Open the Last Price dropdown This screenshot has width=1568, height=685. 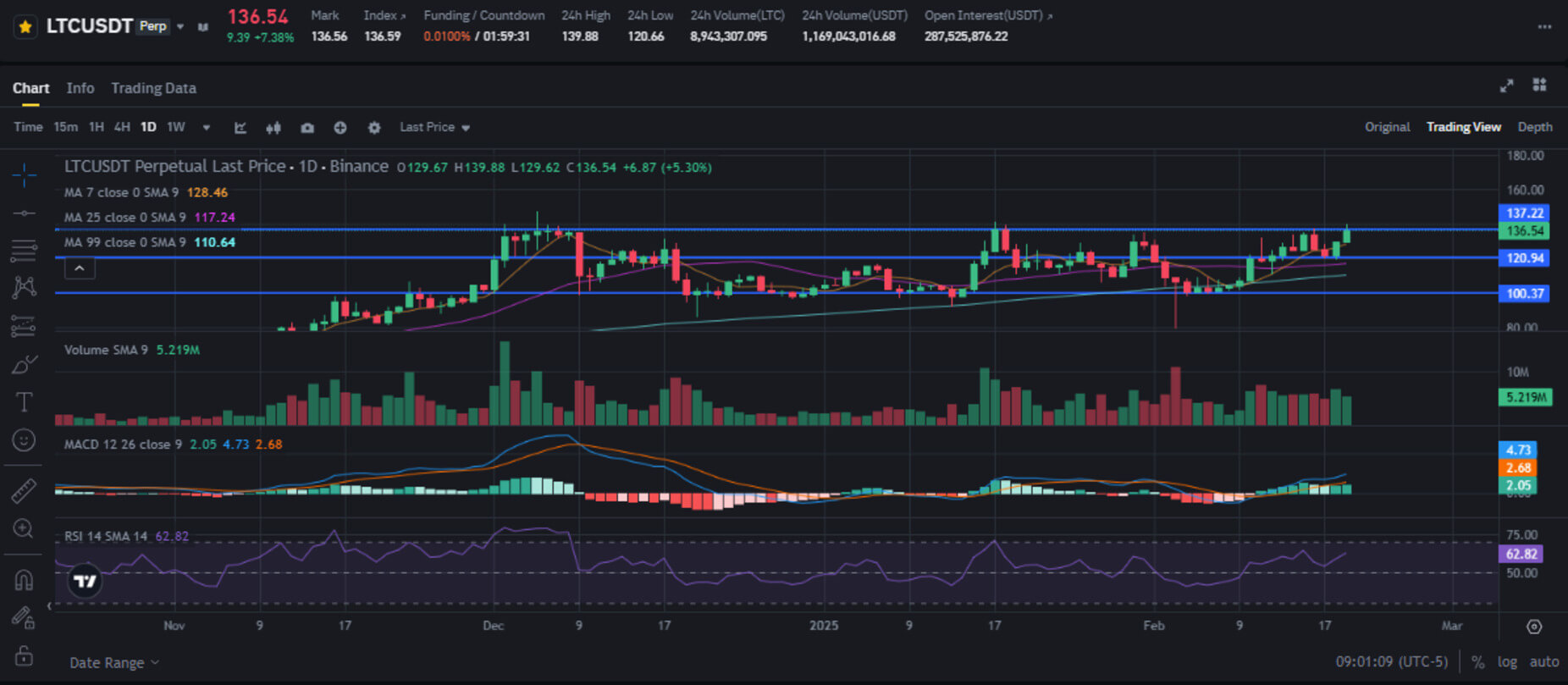434,127
